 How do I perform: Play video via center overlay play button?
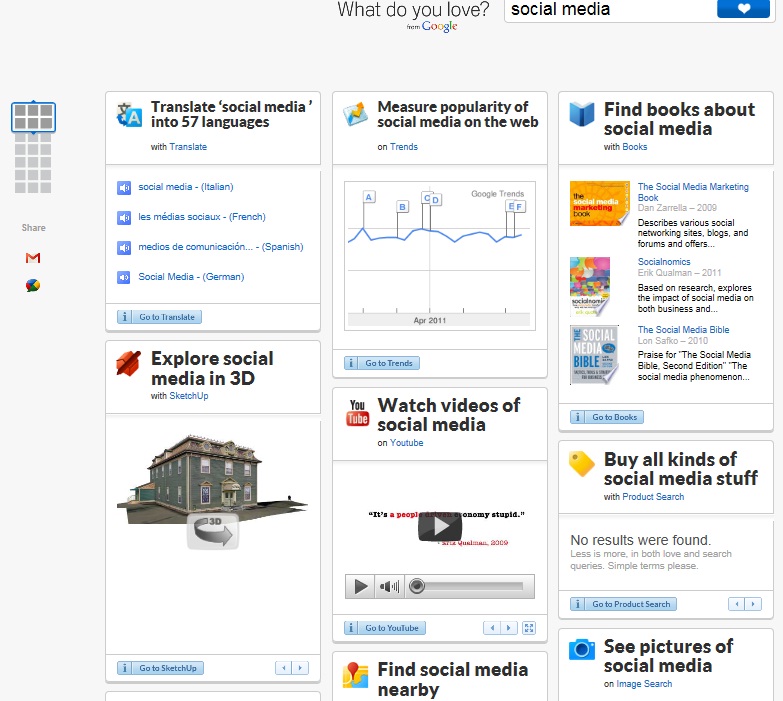point(440,526)
